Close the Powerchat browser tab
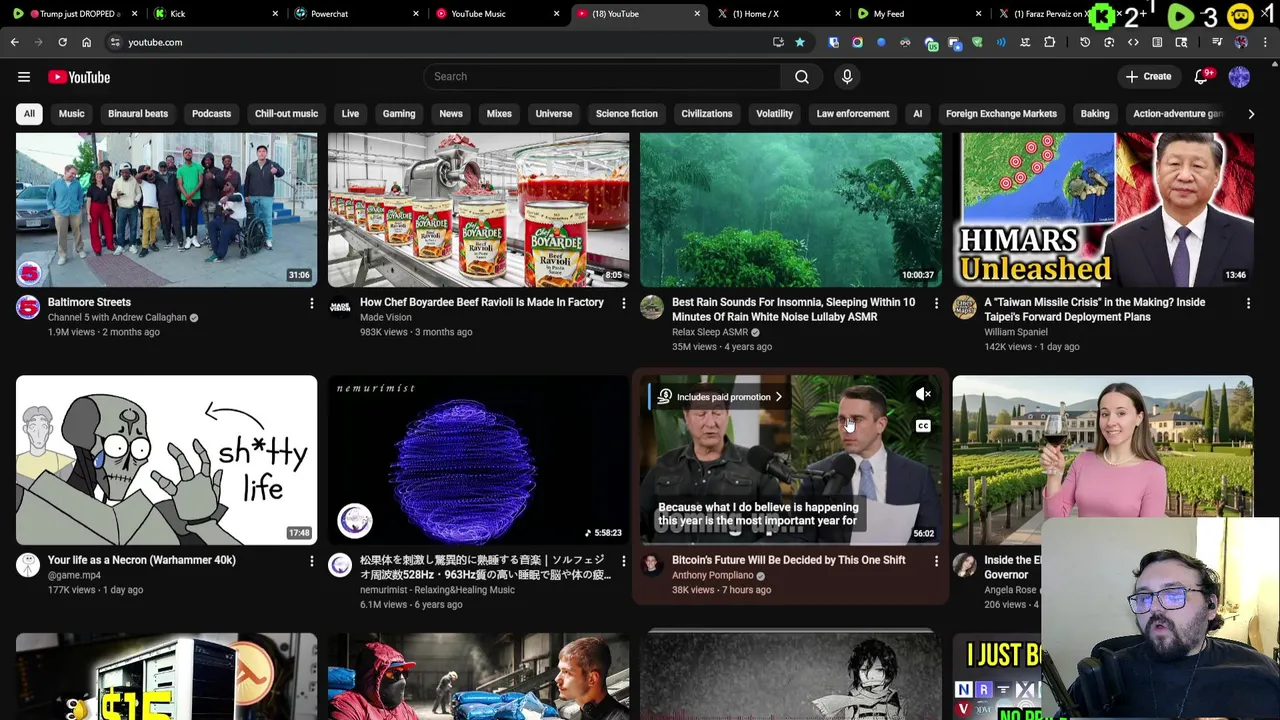The width and height of the screenshot is (1280, 720). click(x=416, y=14)
